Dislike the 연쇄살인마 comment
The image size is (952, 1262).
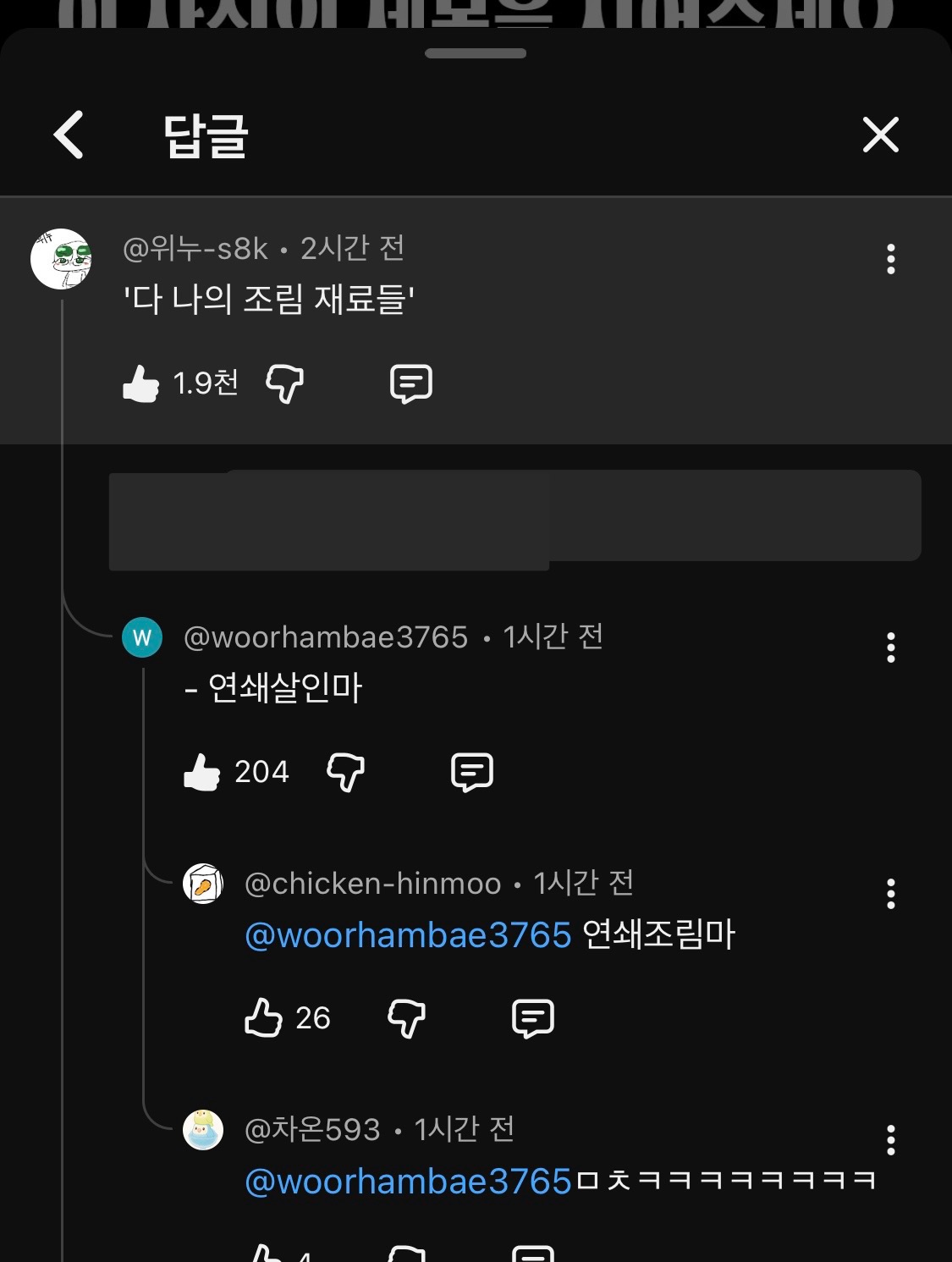pyautogui.click(x=346, y=772)
